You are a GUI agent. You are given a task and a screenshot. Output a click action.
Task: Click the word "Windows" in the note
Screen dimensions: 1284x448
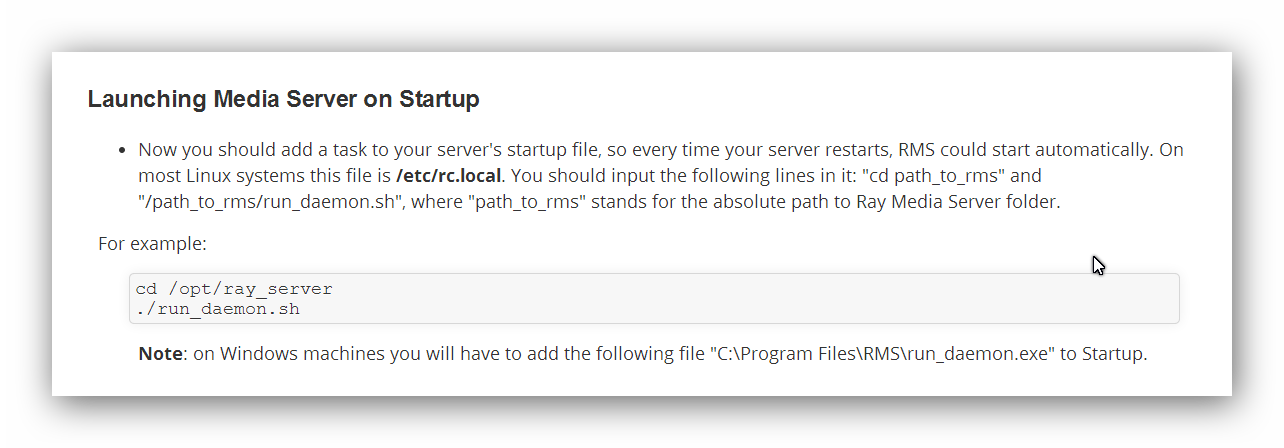(x=257, y=354)
